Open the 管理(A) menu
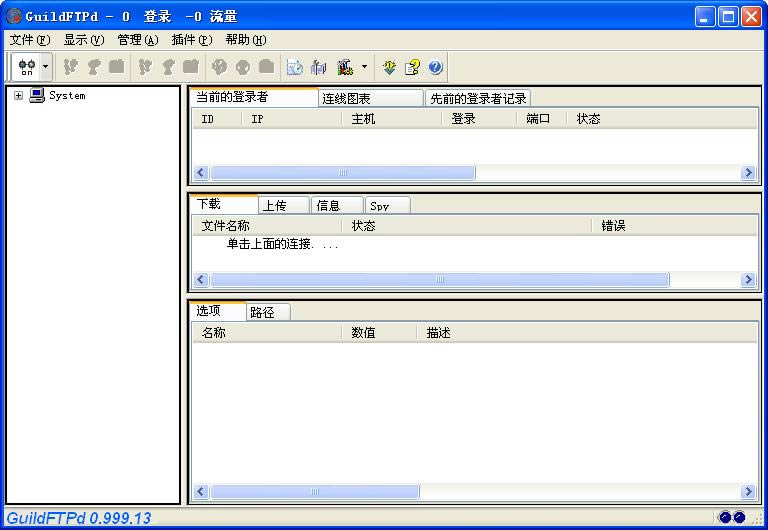 138,40
